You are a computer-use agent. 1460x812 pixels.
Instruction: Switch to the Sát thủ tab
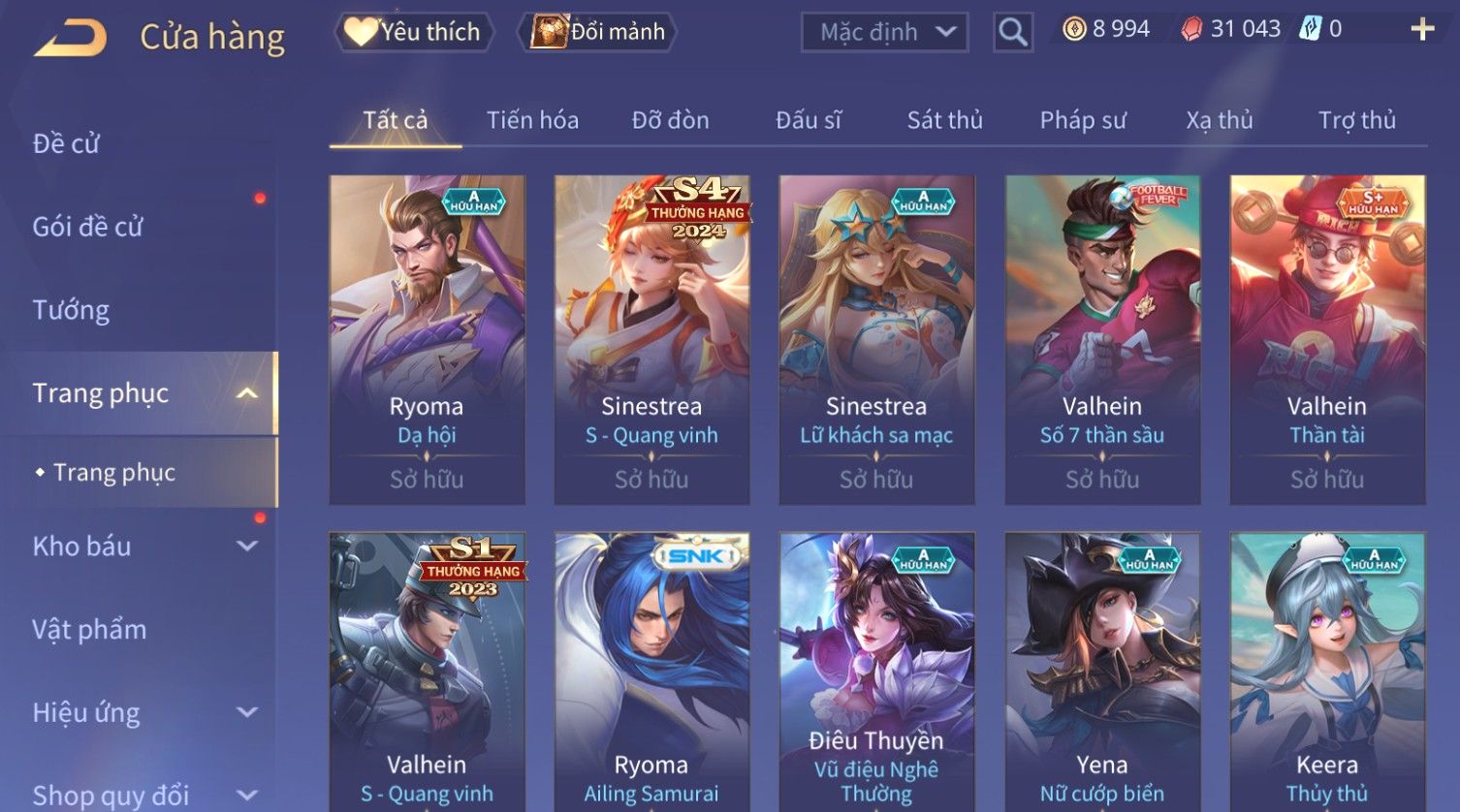944,120
